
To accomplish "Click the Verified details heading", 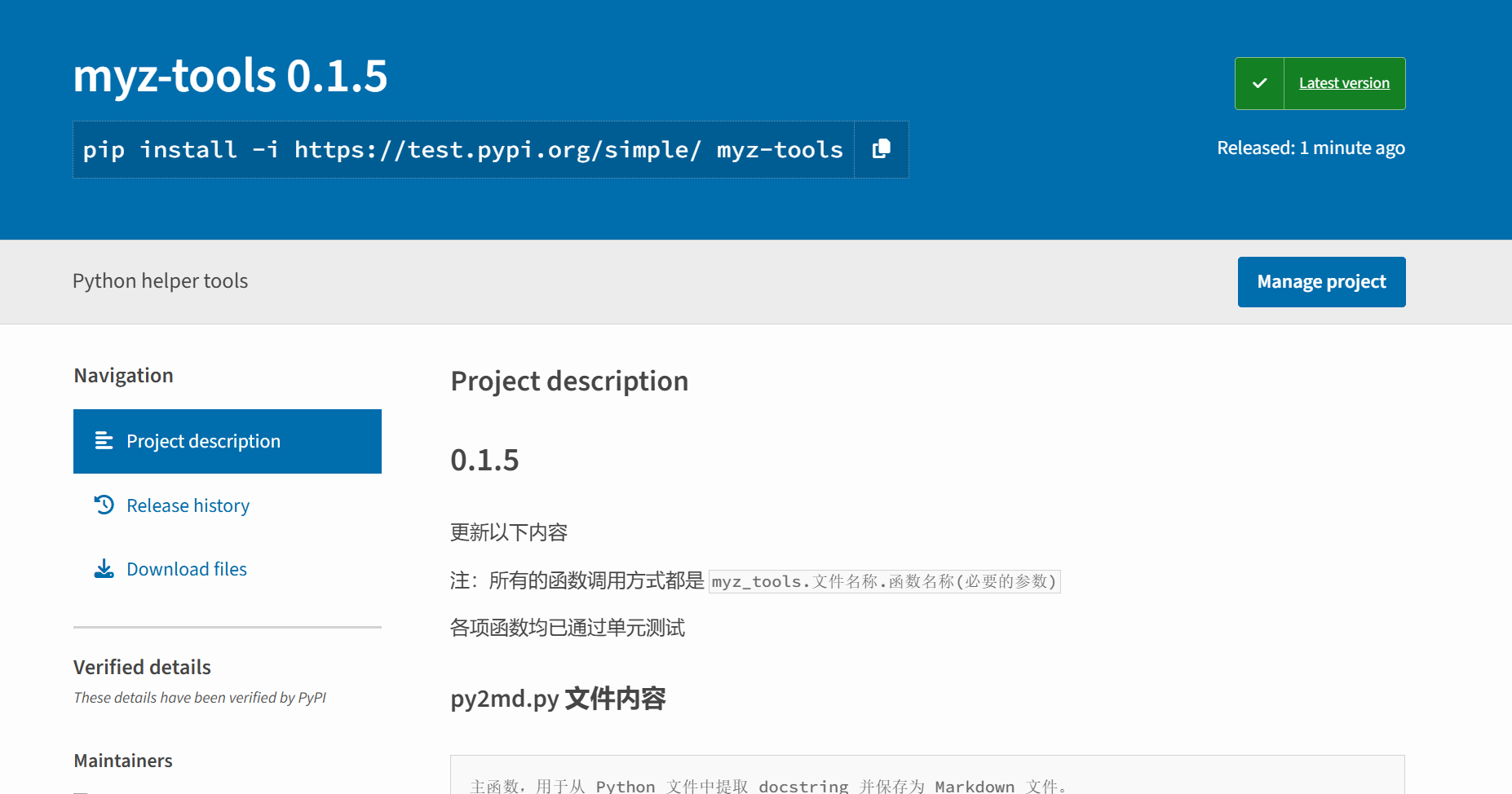I will point(142,667).
